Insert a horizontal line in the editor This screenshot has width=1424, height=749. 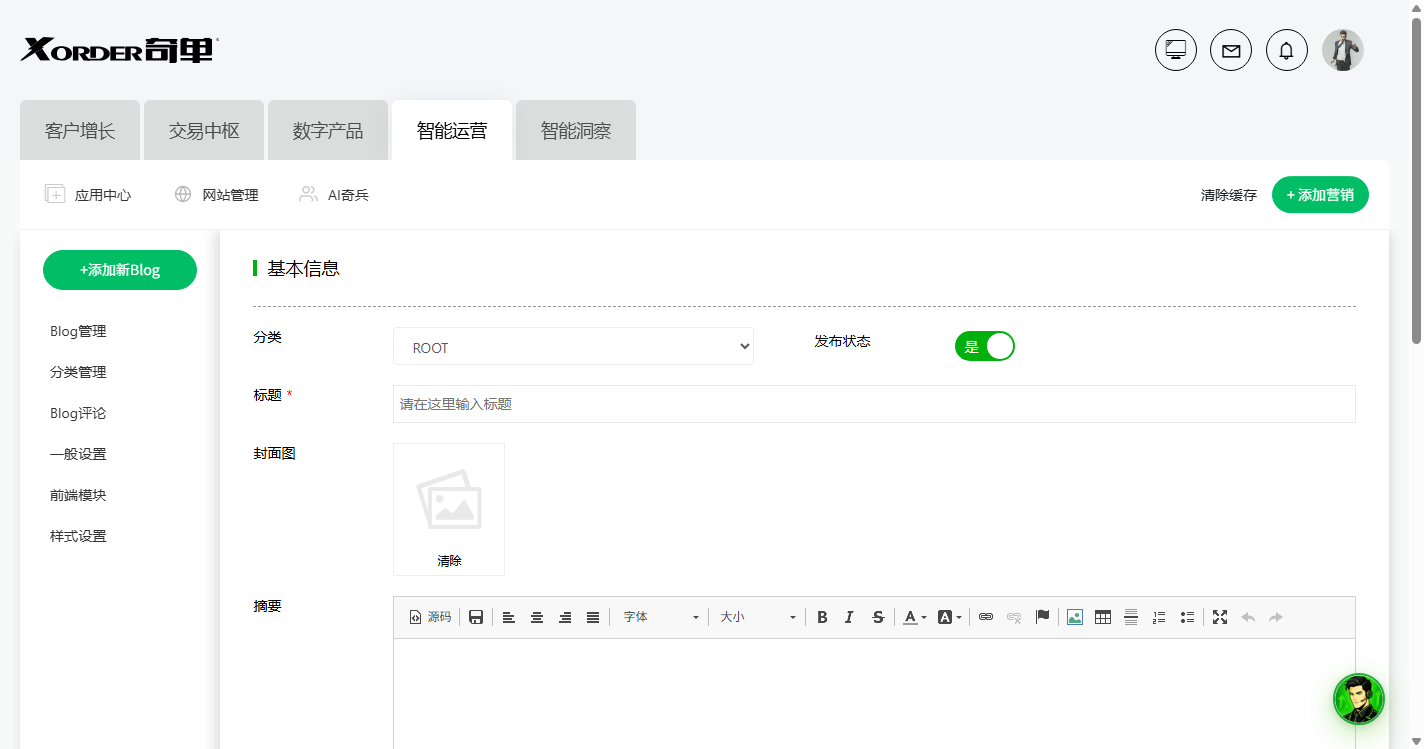click(1131, 617)
